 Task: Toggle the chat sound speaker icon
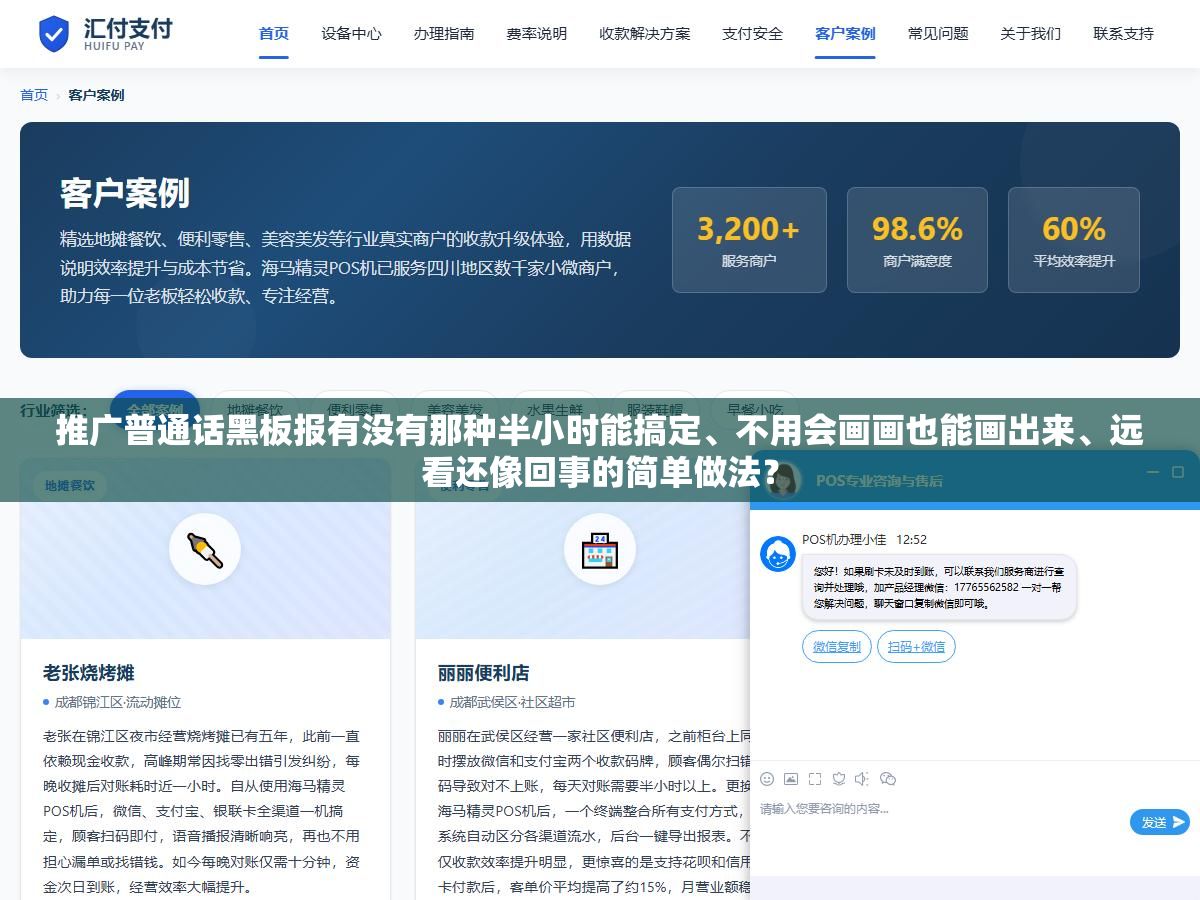(x=862, y=778)
